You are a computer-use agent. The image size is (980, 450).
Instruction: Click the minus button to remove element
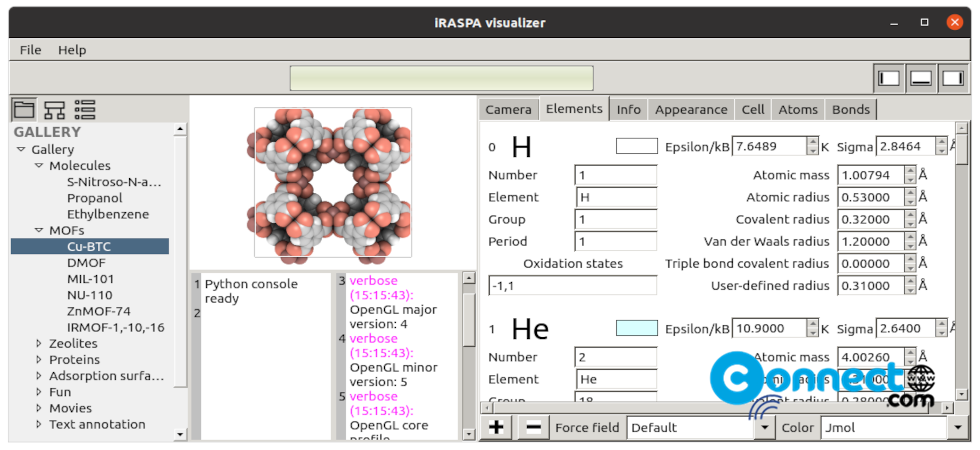click(x=534, y=428)
